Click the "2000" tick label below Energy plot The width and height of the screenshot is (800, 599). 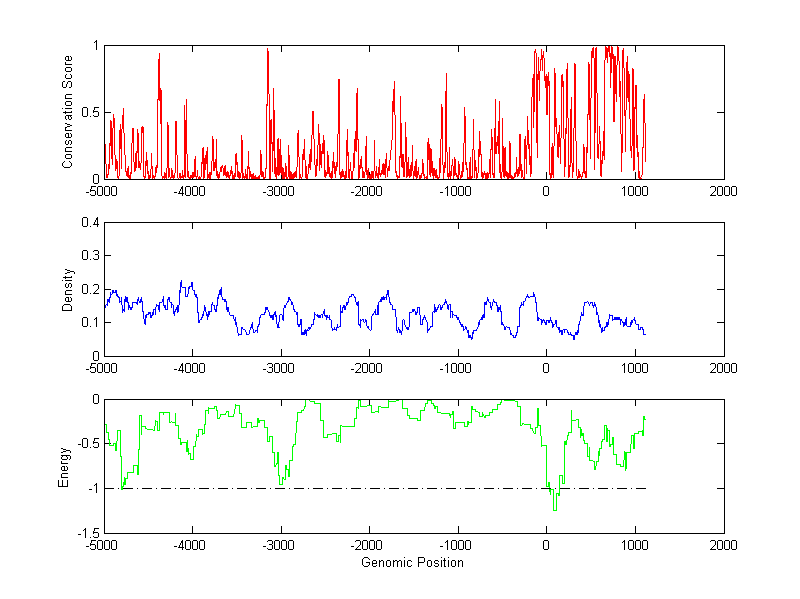(723, 546)
